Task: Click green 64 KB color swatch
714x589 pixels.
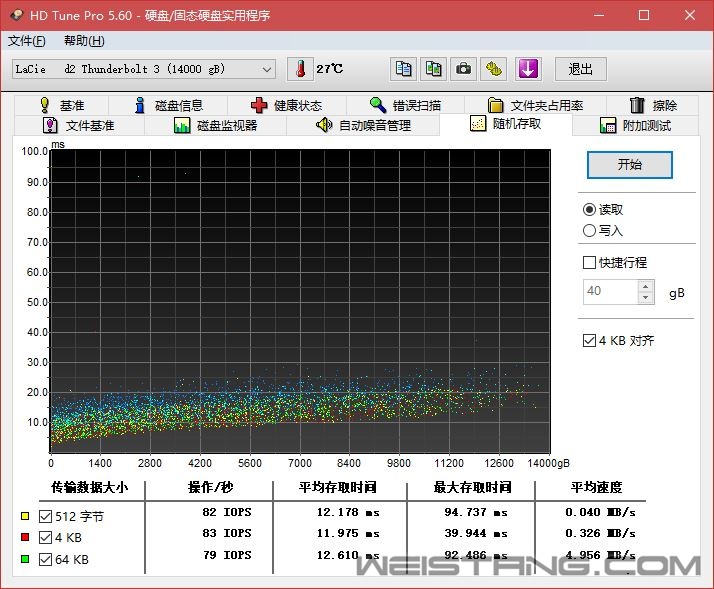Action: (25, 558)
